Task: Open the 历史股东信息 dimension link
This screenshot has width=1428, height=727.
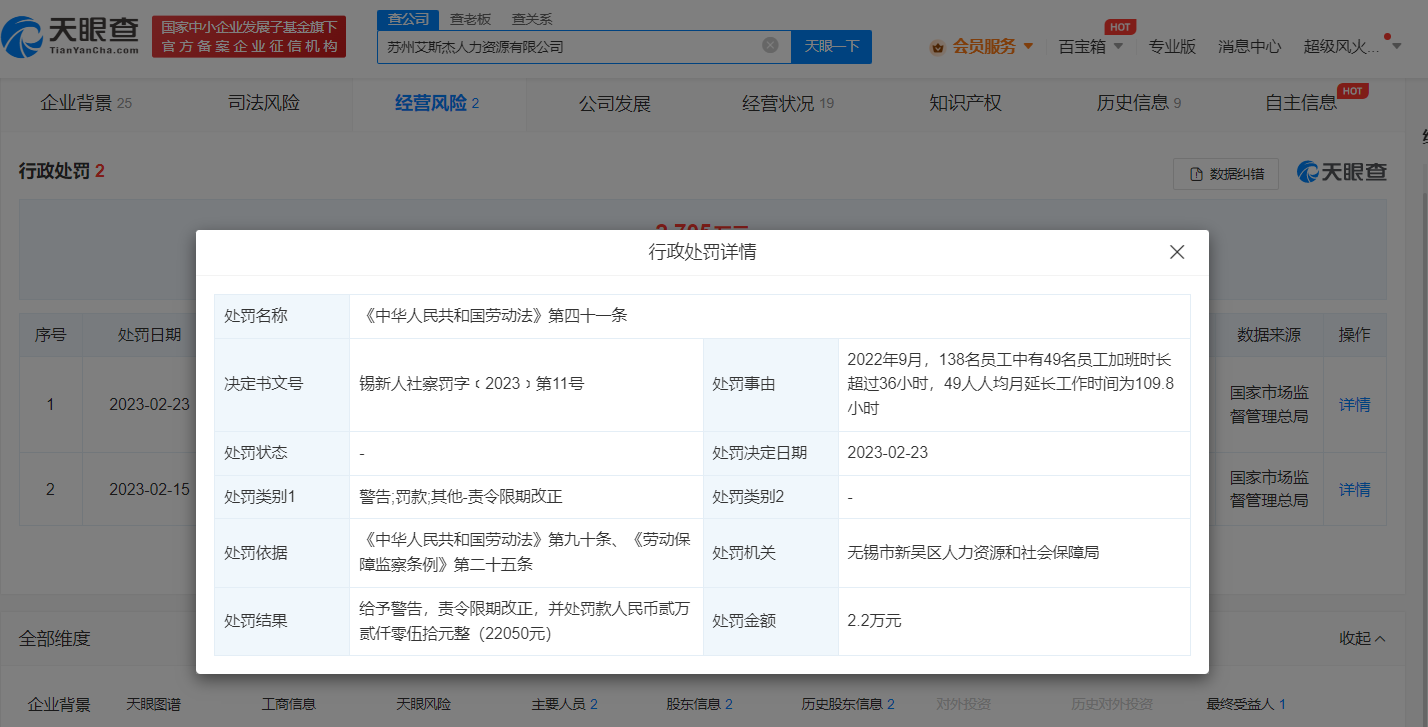Action: [x=848, y=704]
